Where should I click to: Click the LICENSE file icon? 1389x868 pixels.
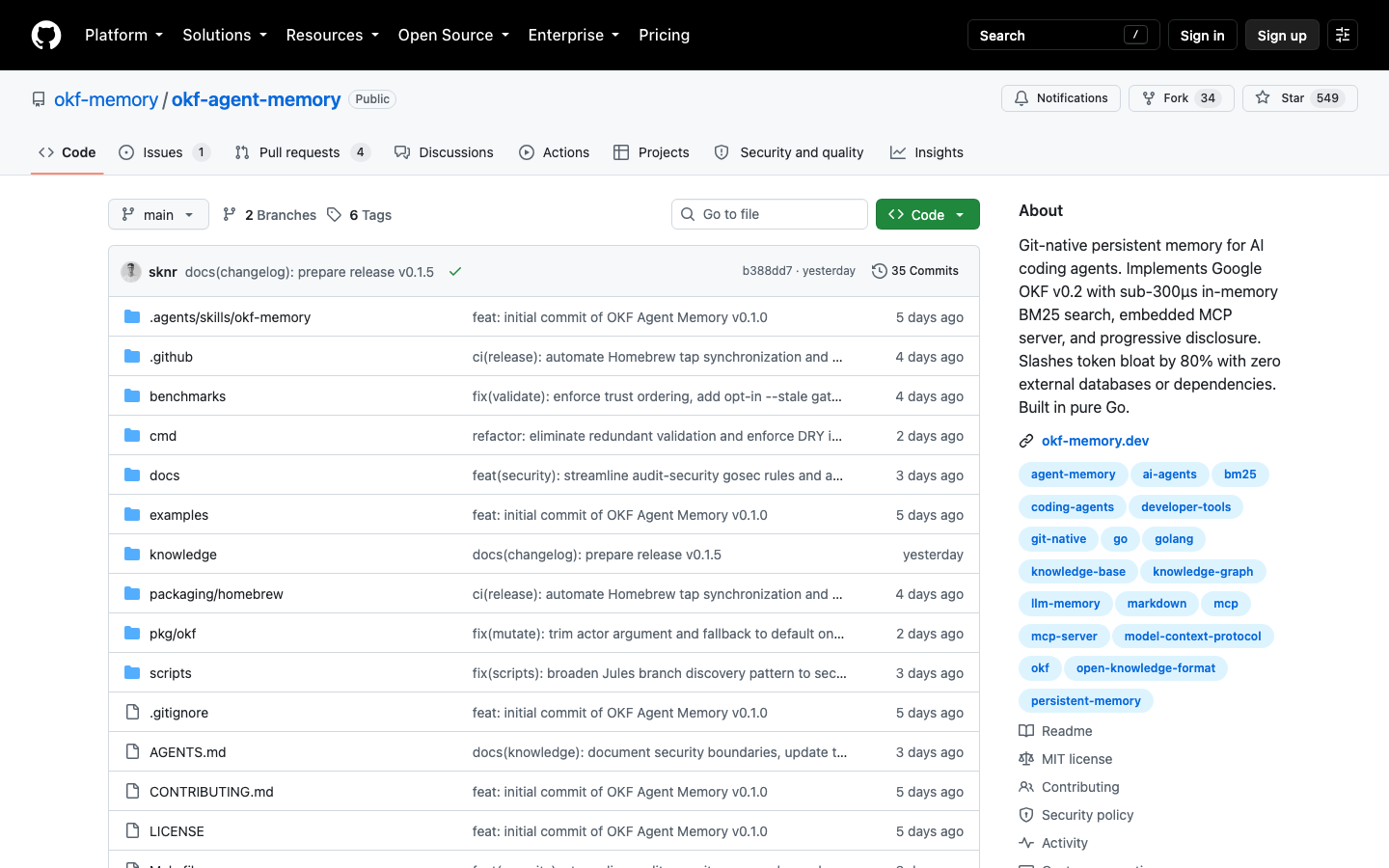132,831
